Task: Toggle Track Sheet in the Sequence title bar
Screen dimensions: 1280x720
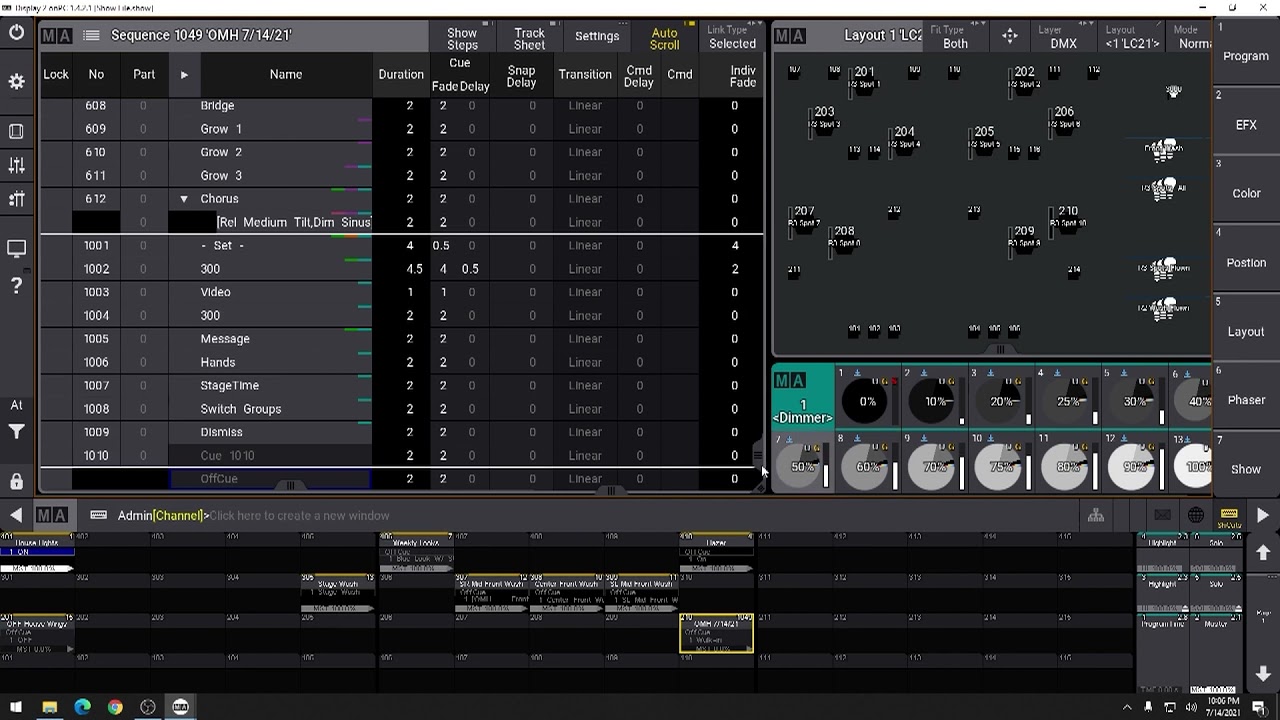Action: (x=529, y=39)
